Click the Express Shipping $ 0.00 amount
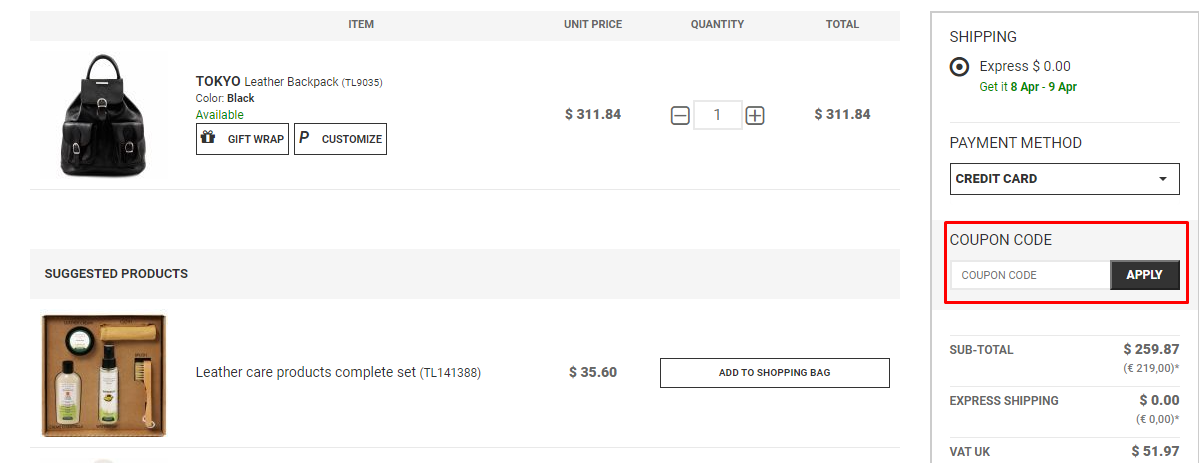 coord(1159,400)
